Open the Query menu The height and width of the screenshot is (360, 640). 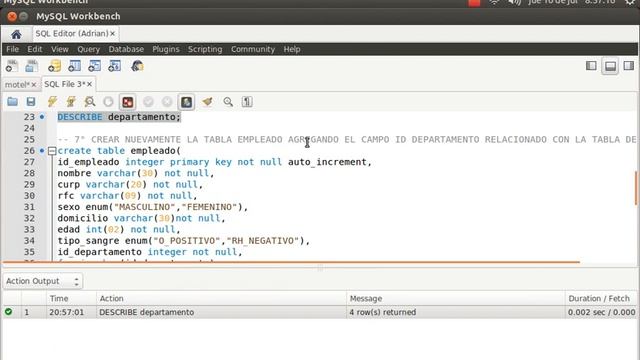click(88, 49)
